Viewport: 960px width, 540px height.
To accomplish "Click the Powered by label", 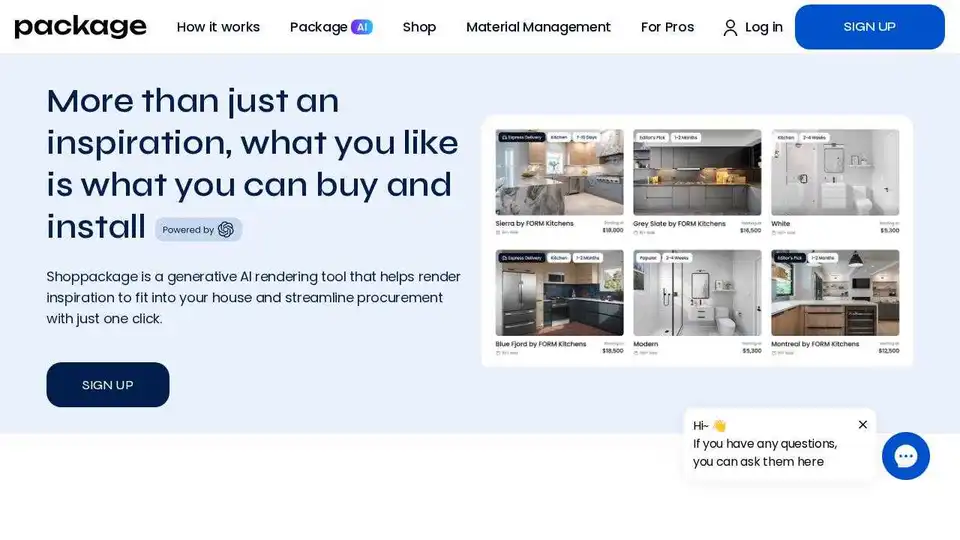I will [188, 230].
